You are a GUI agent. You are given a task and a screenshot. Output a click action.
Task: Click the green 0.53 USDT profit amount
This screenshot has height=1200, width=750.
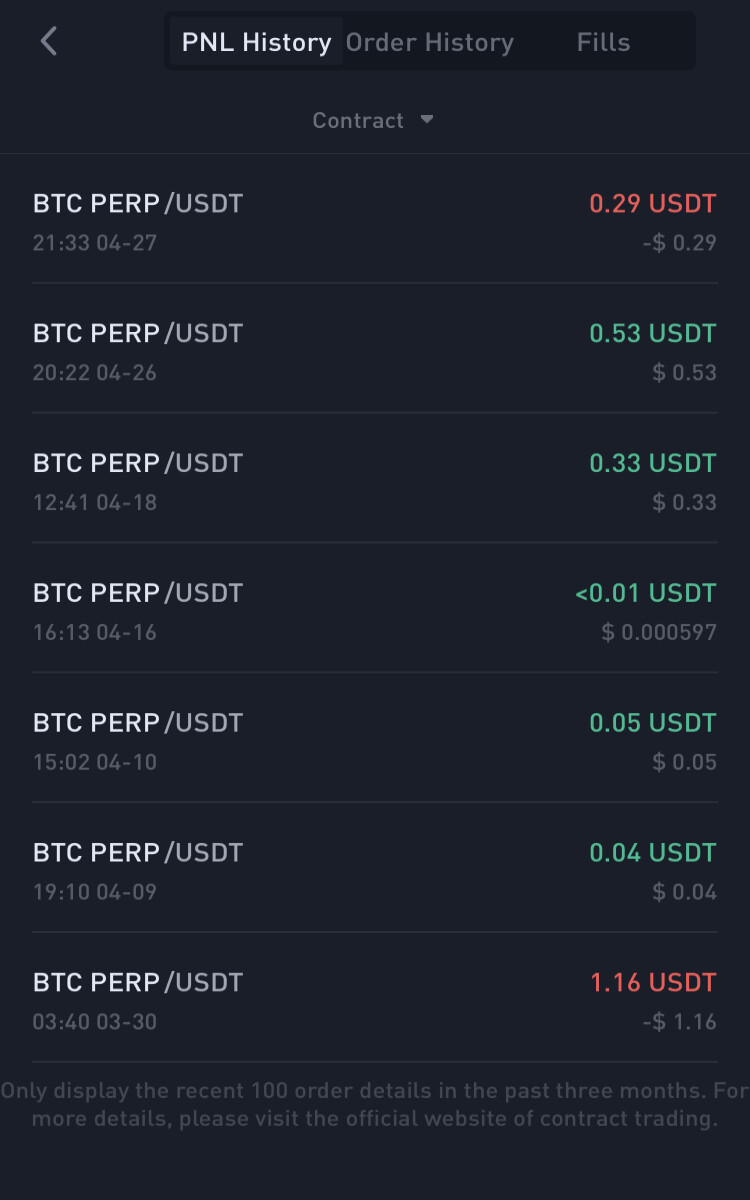pyautogui.click(x=653, y=333)
